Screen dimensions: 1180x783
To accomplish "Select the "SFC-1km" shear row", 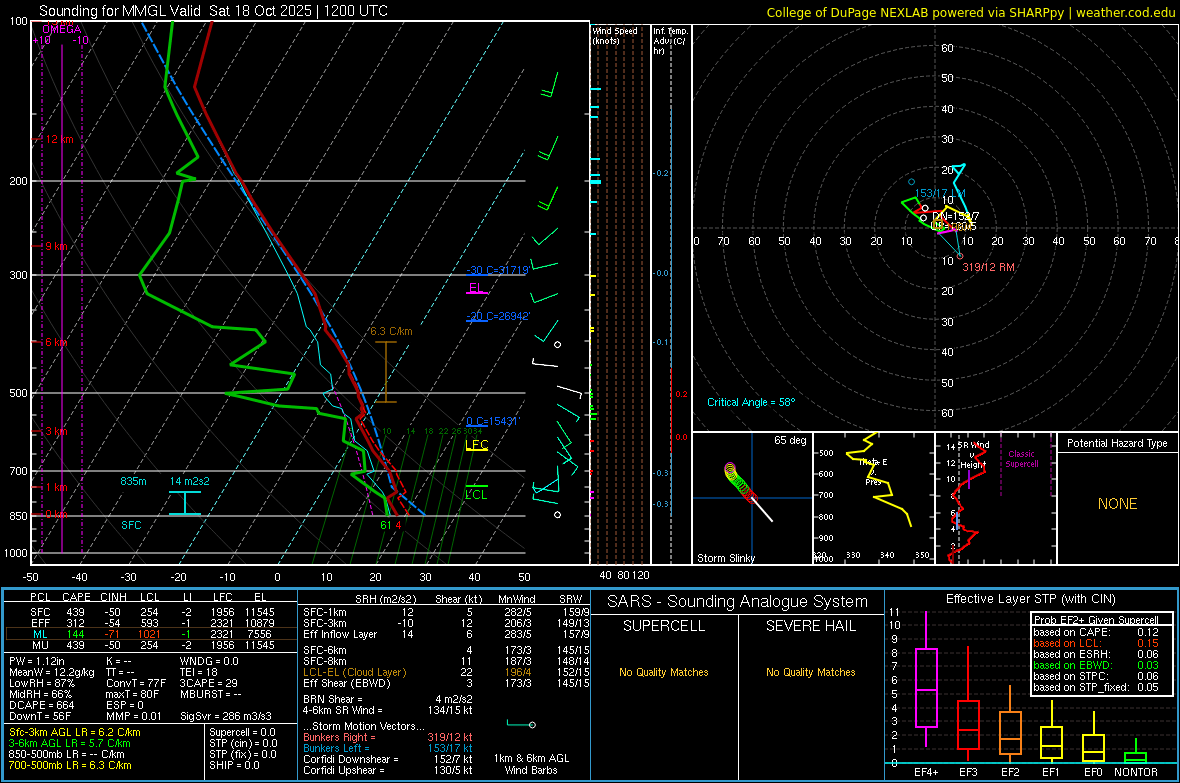I will [446, 612].
